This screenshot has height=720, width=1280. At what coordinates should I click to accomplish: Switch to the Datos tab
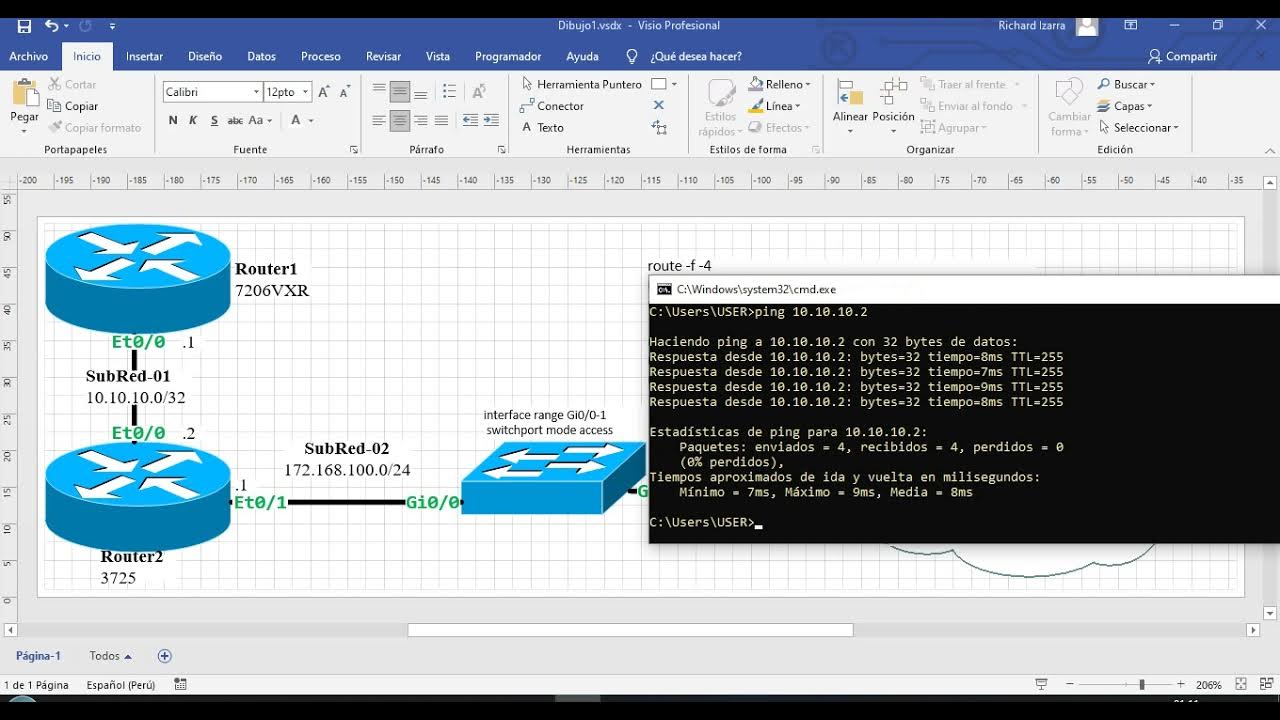[x=261, y=56]
